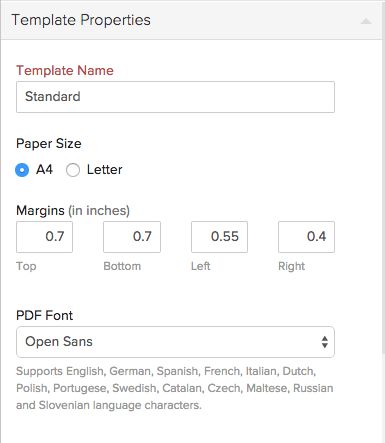The height and width of the screenshot is (443, 385).
Task: Collapse the Template Properties panel arrow
Action: click(x=366, y=21)
